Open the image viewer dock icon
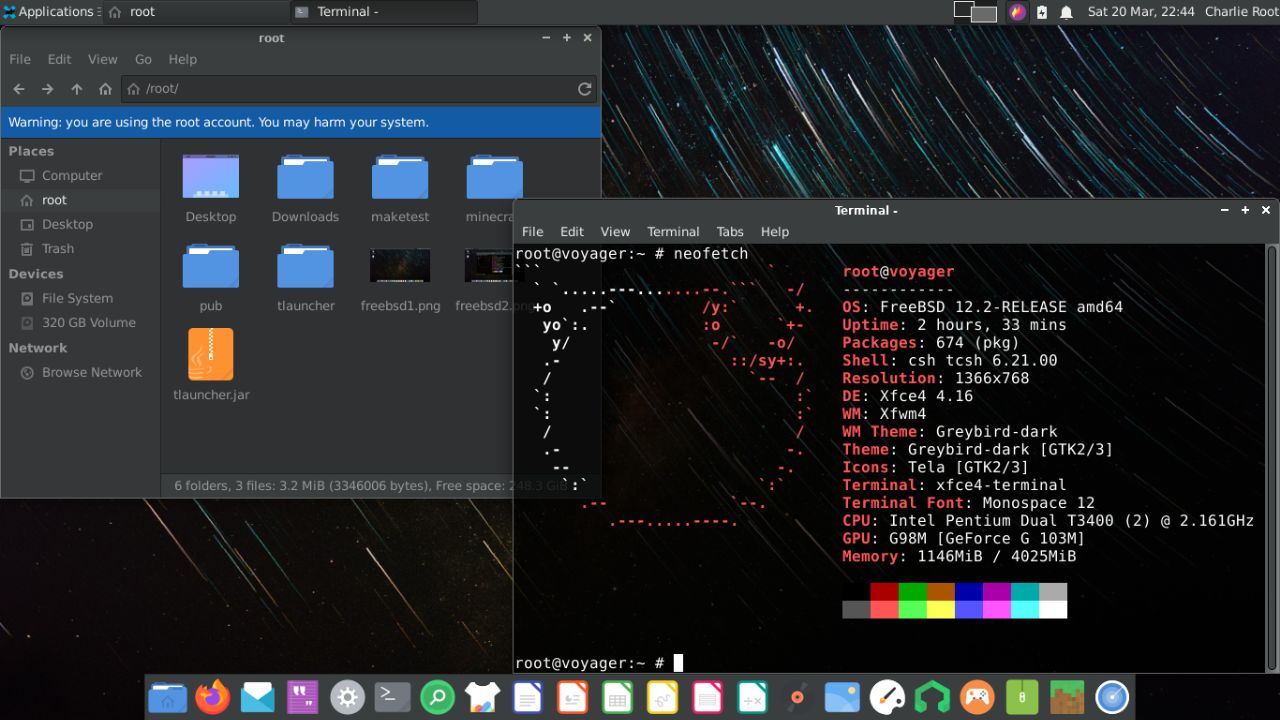The width and height of the screenshot is (1280, 720). [x=842, y=697]
